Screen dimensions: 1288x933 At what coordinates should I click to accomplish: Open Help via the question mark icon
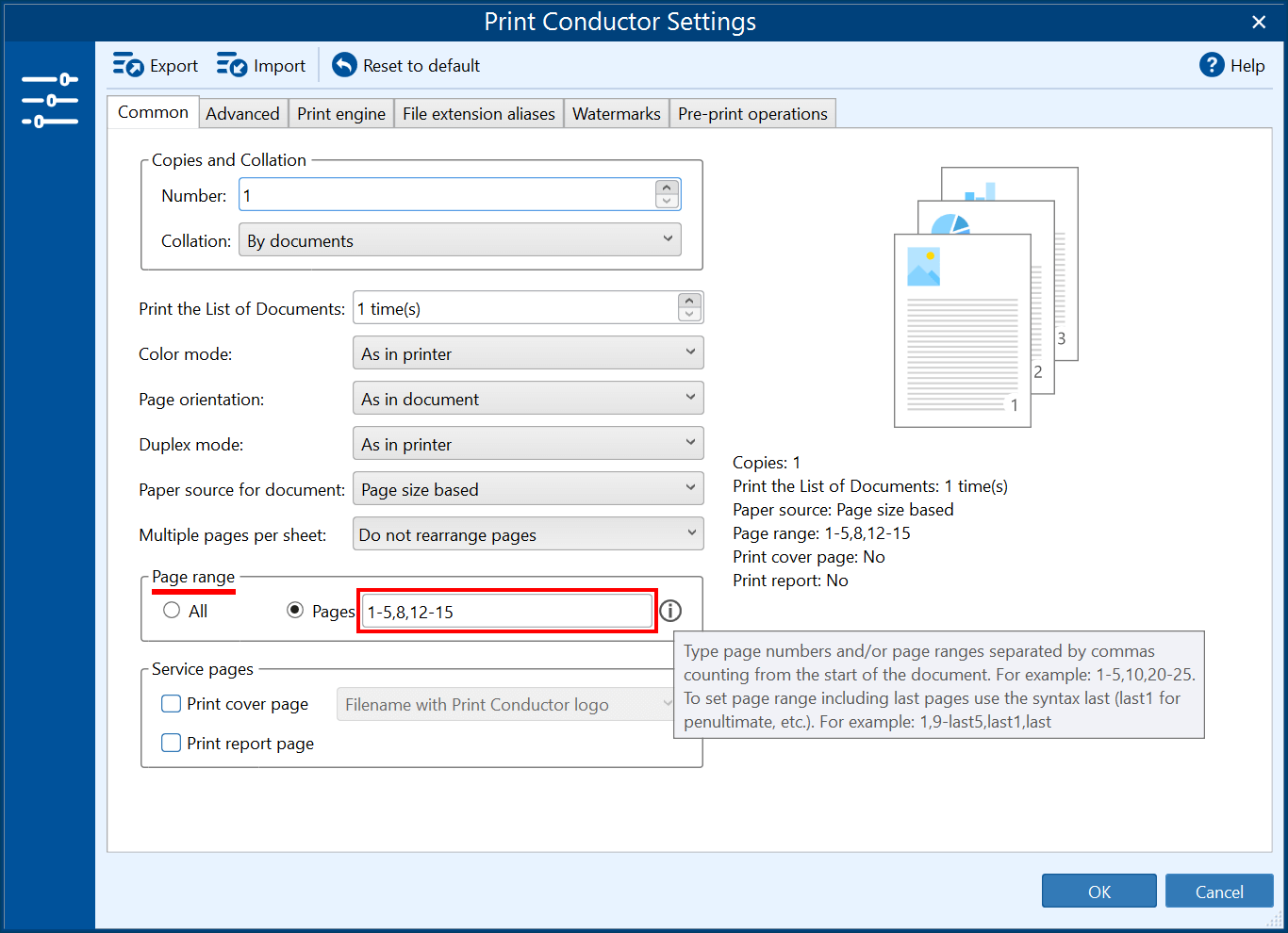1212,65
